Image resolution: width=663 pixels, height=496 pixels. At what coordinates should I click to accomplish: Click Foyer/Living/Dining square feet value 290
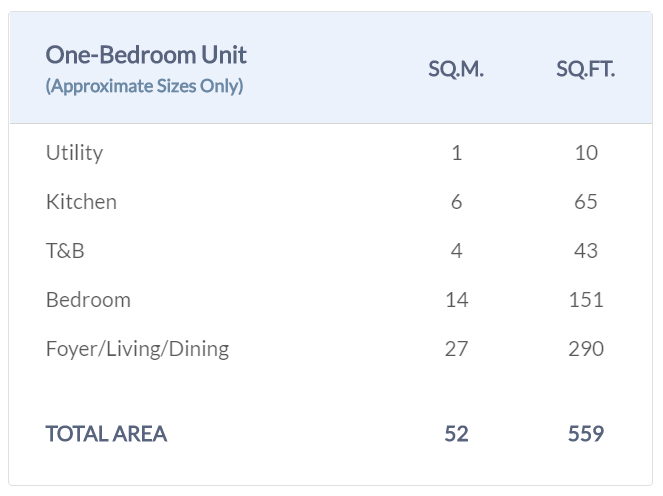click(586, 349)
